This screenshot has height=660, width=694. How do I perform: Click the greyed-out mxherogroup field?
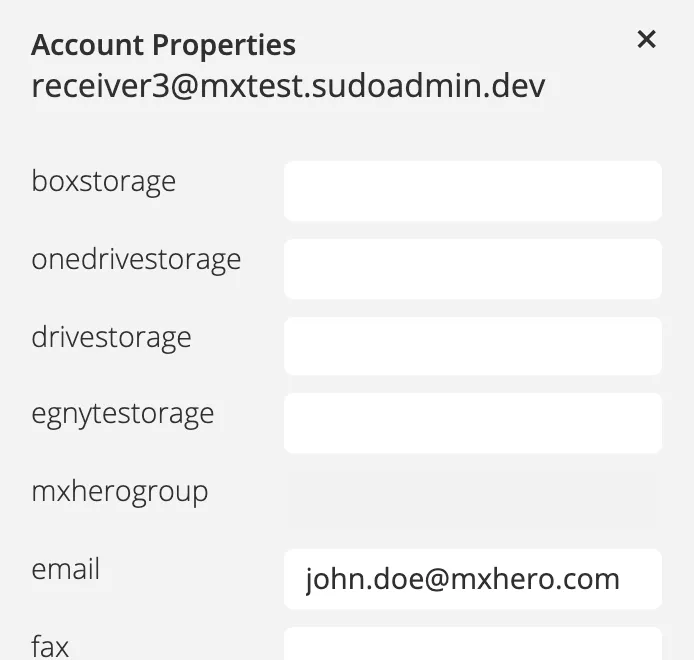pyautogui.click(x=472, y=500)
